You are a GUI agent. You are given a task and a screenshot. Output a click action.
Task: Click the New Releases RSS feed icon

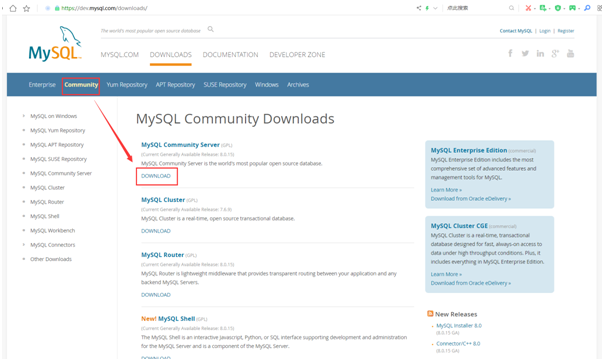pyautogui.click(x=430, y=314)
